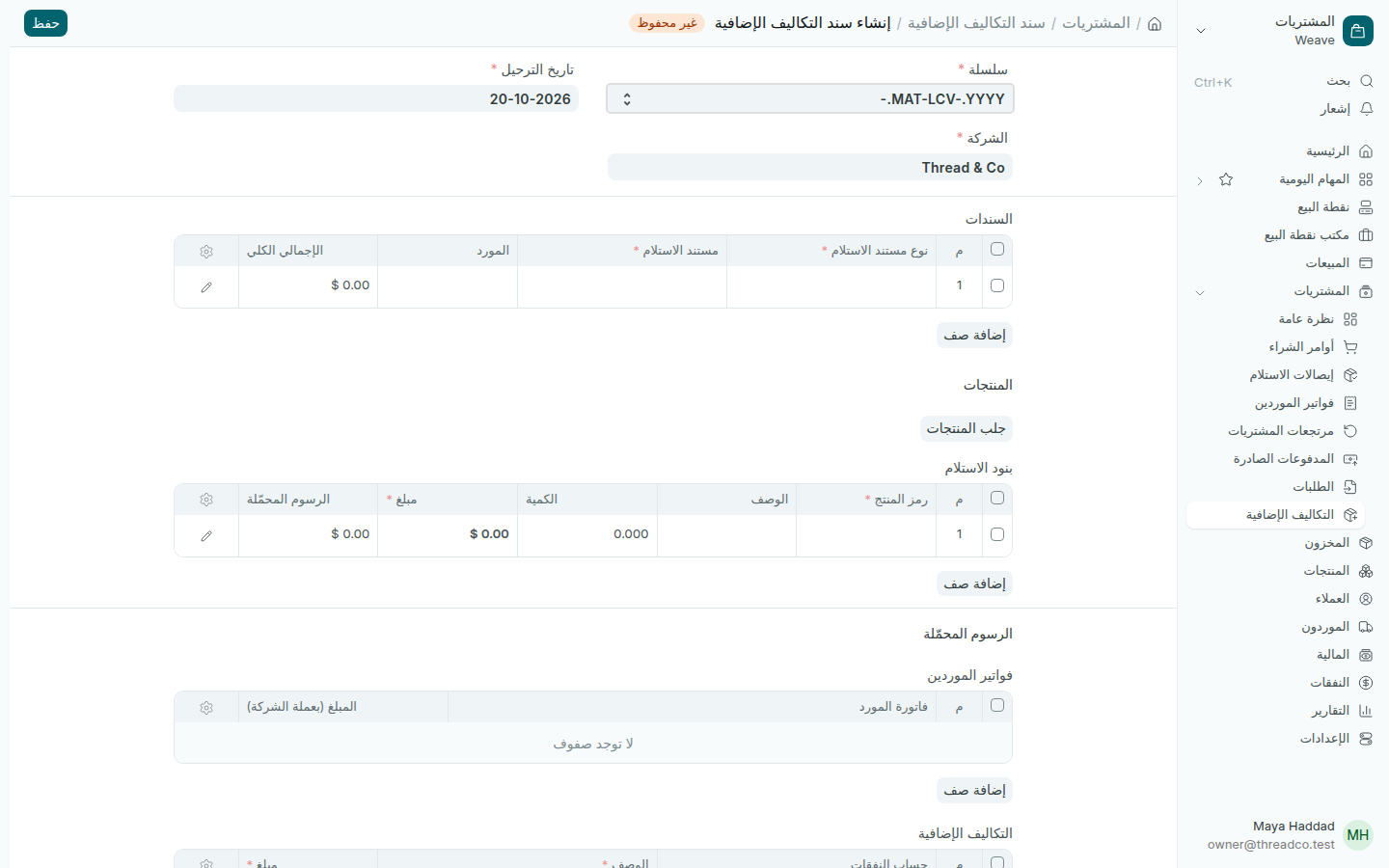Check row 1 checkbox in السندات table
The width and height of the screenshot is (1389, 868).
click(997, 285)
